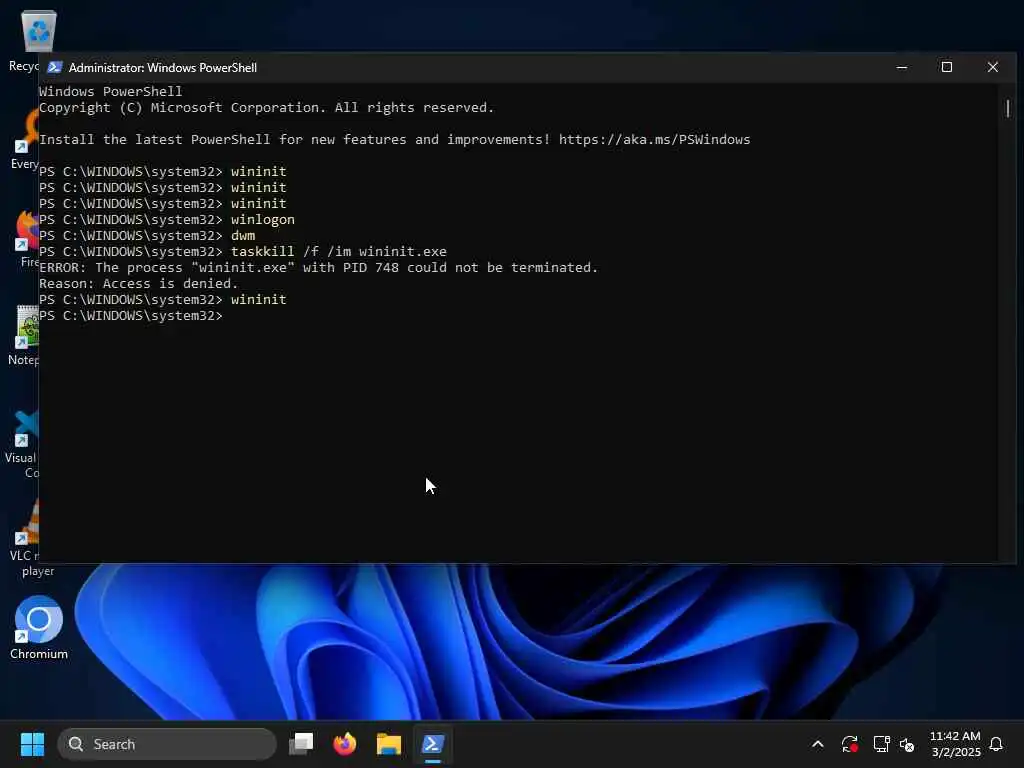Open the clock showing 11:42 AM

[955, 744]
